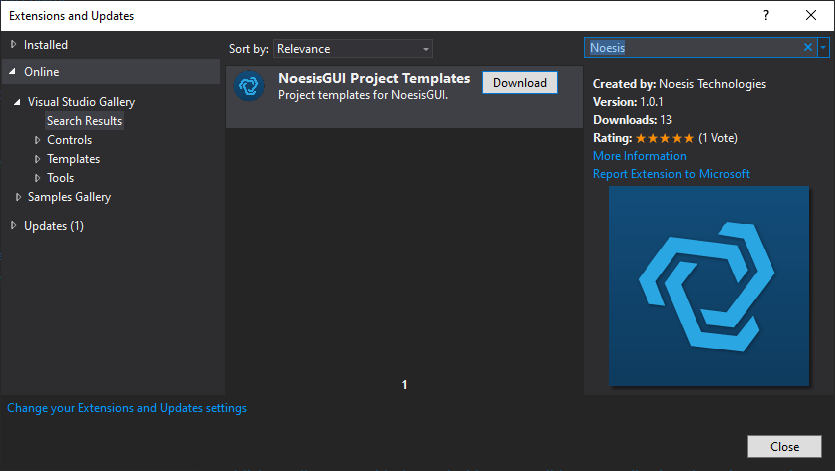The height and width of the screenshot is (471, 835).
Task: Clear the search box with the X icon
Action: click(807, 48)
